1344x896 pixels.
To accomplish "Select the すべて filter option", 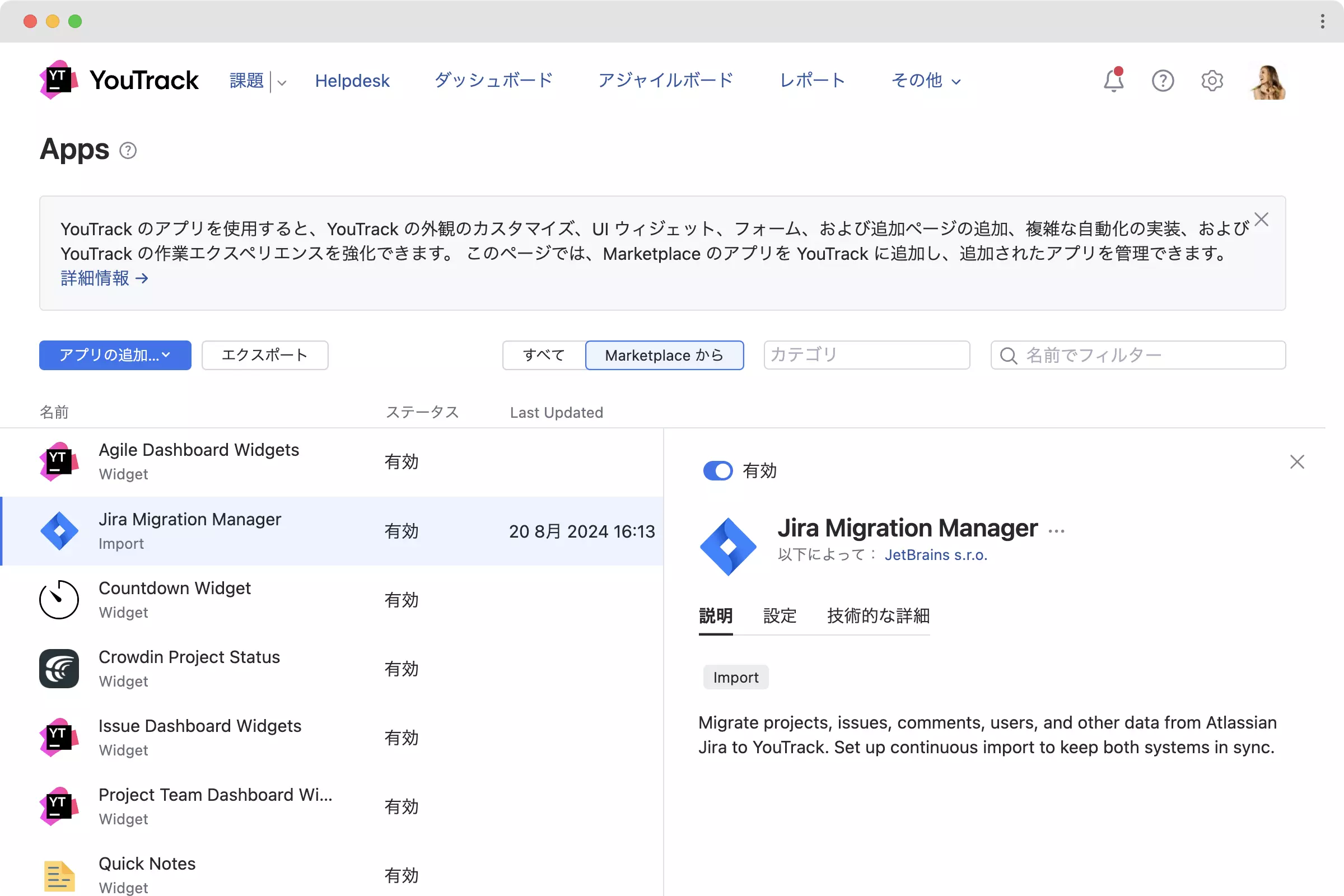I will tap(543, 356).
